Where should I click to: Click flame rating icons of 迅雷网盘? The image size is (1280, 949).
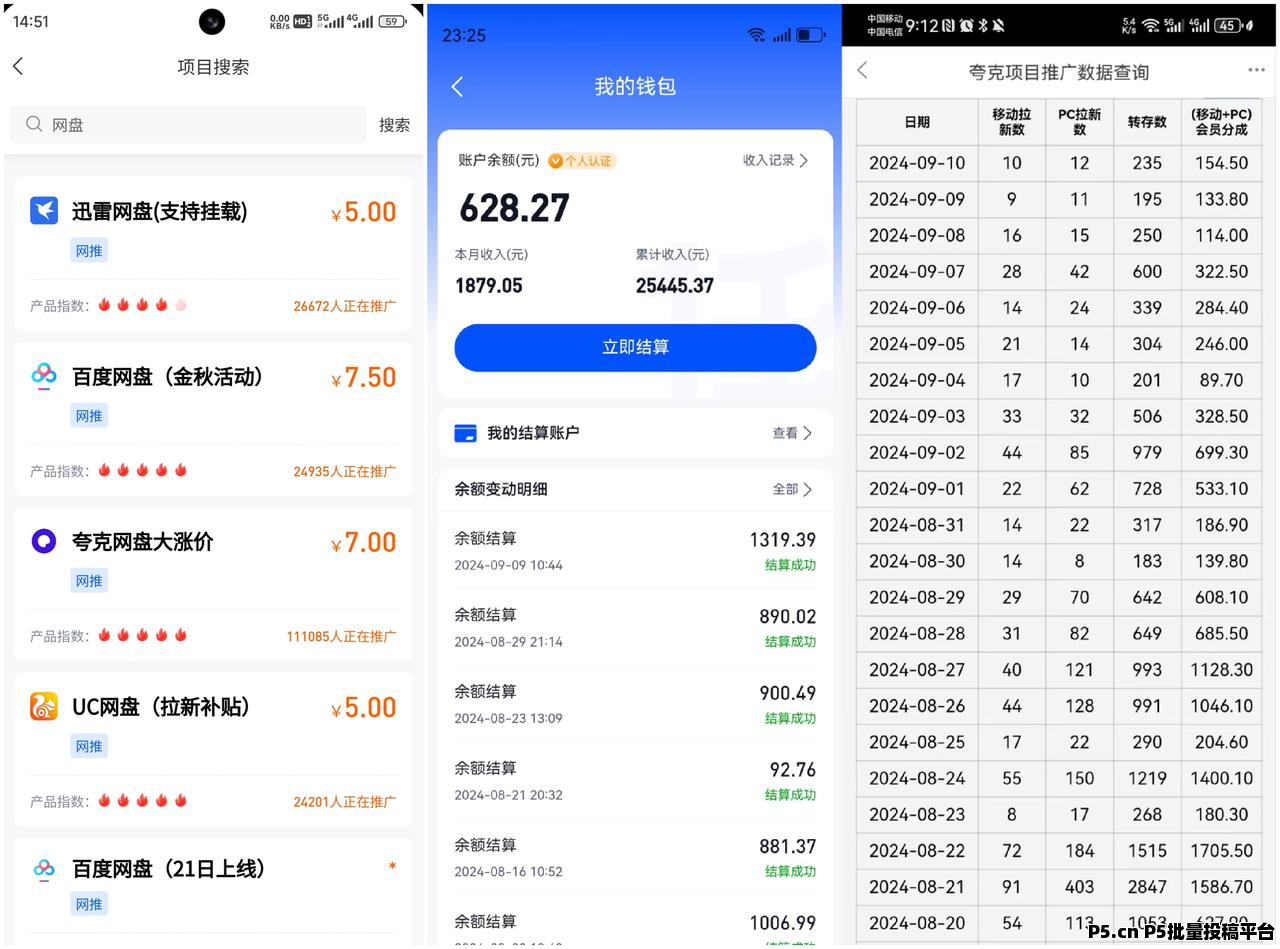point(142,305)
